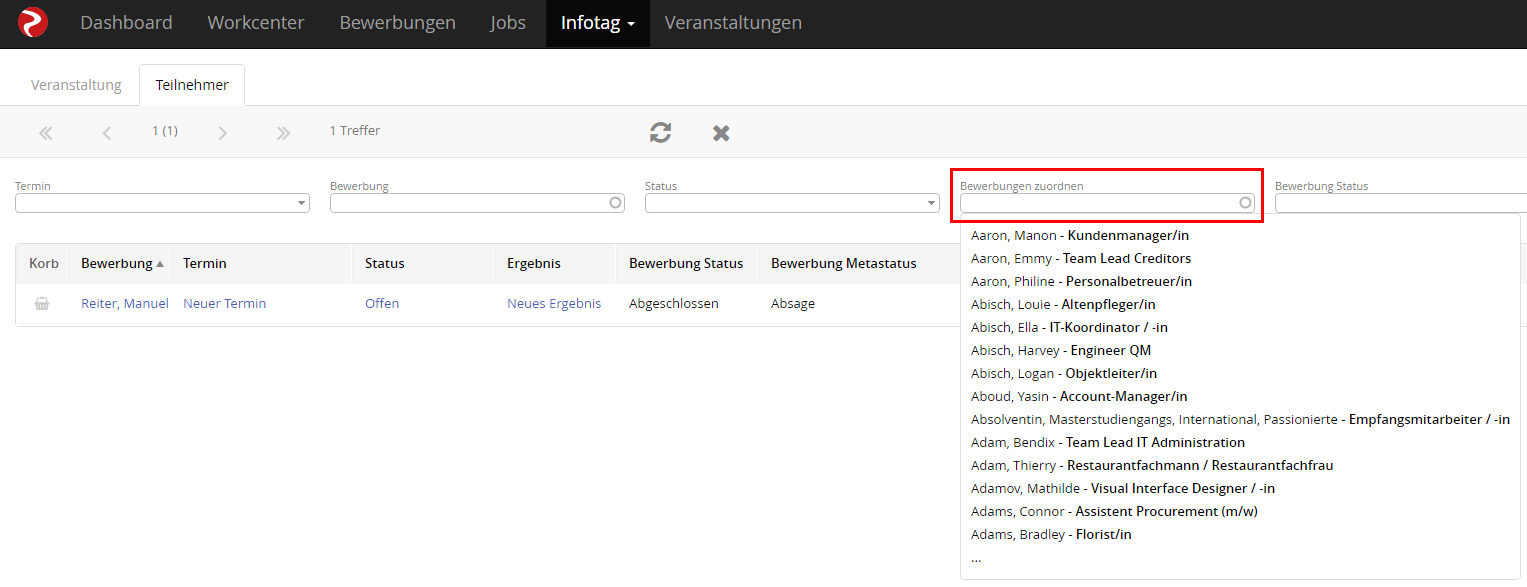The height and width of the screenshot is (587, 1527).
Task: Switch to the Veranstaltung tab
Action: pos(76,85)
